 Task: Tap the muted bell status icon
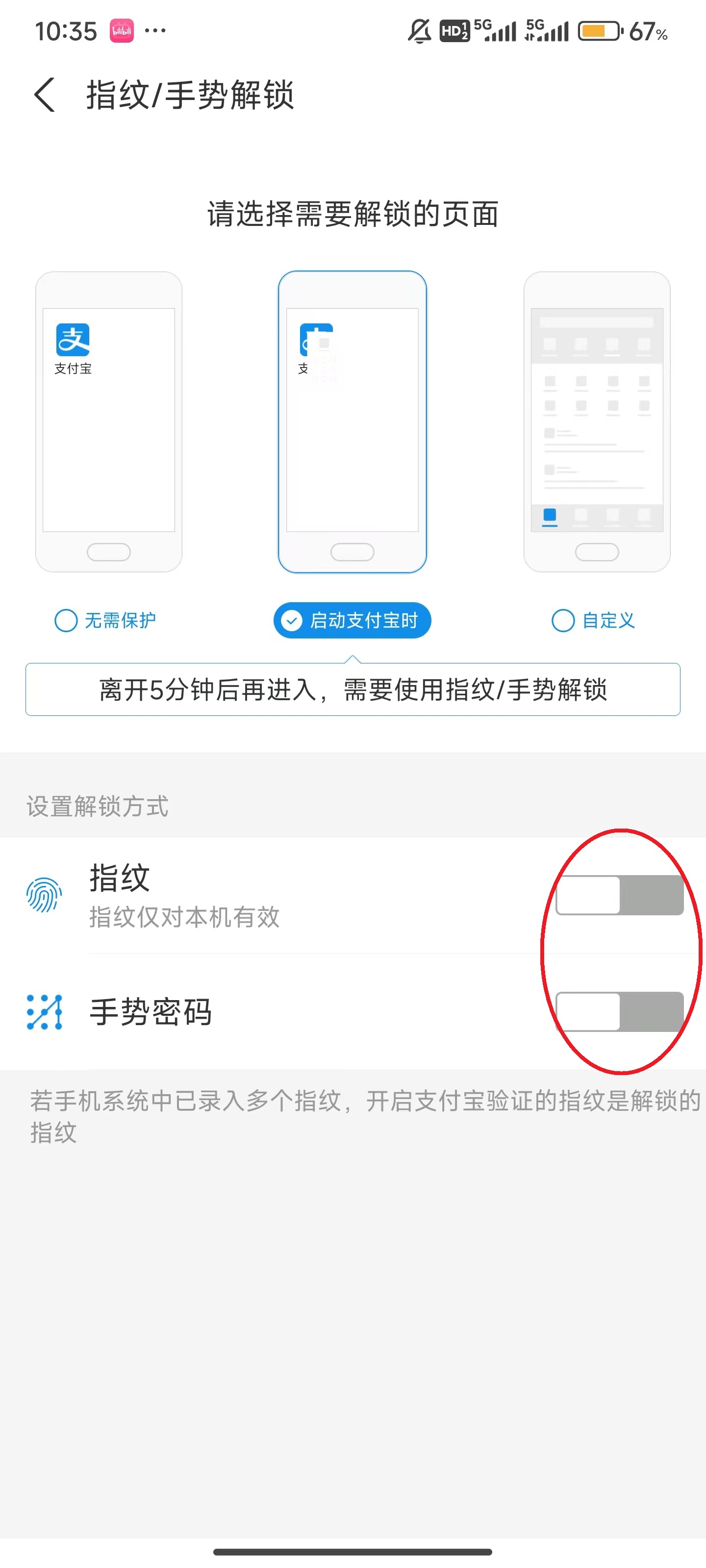point(419,31)
